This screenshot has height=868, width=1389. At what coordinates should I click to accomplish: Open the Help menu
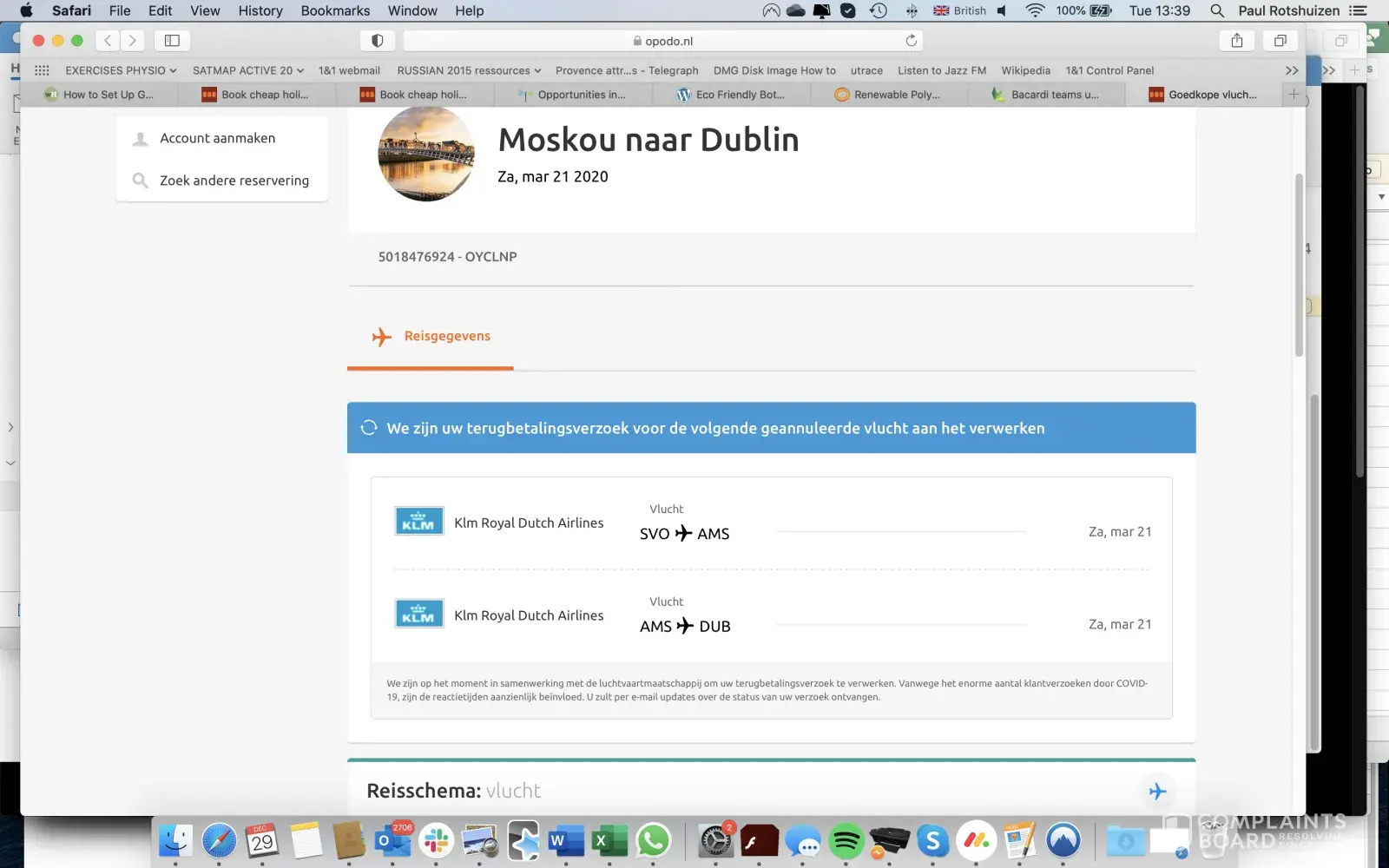click(x=470, y=10)
